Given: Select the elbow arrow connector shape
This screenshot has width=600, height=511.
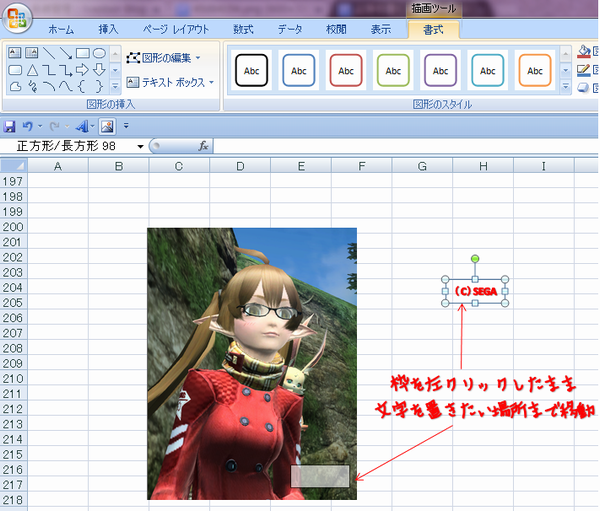Looking at the screenshot, I should (65, 70).
